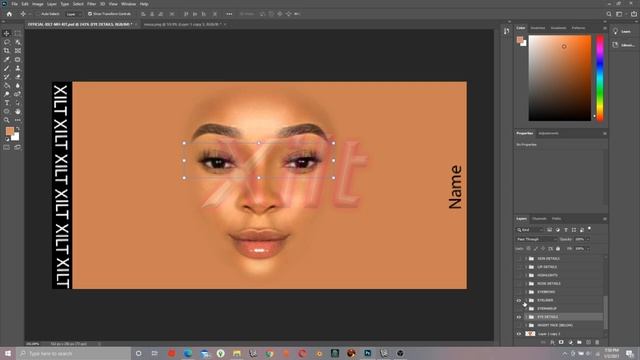Click Create new group folder icon
Image resolution: width=640 pixels, height=360 pixels.
pos(579,342)
